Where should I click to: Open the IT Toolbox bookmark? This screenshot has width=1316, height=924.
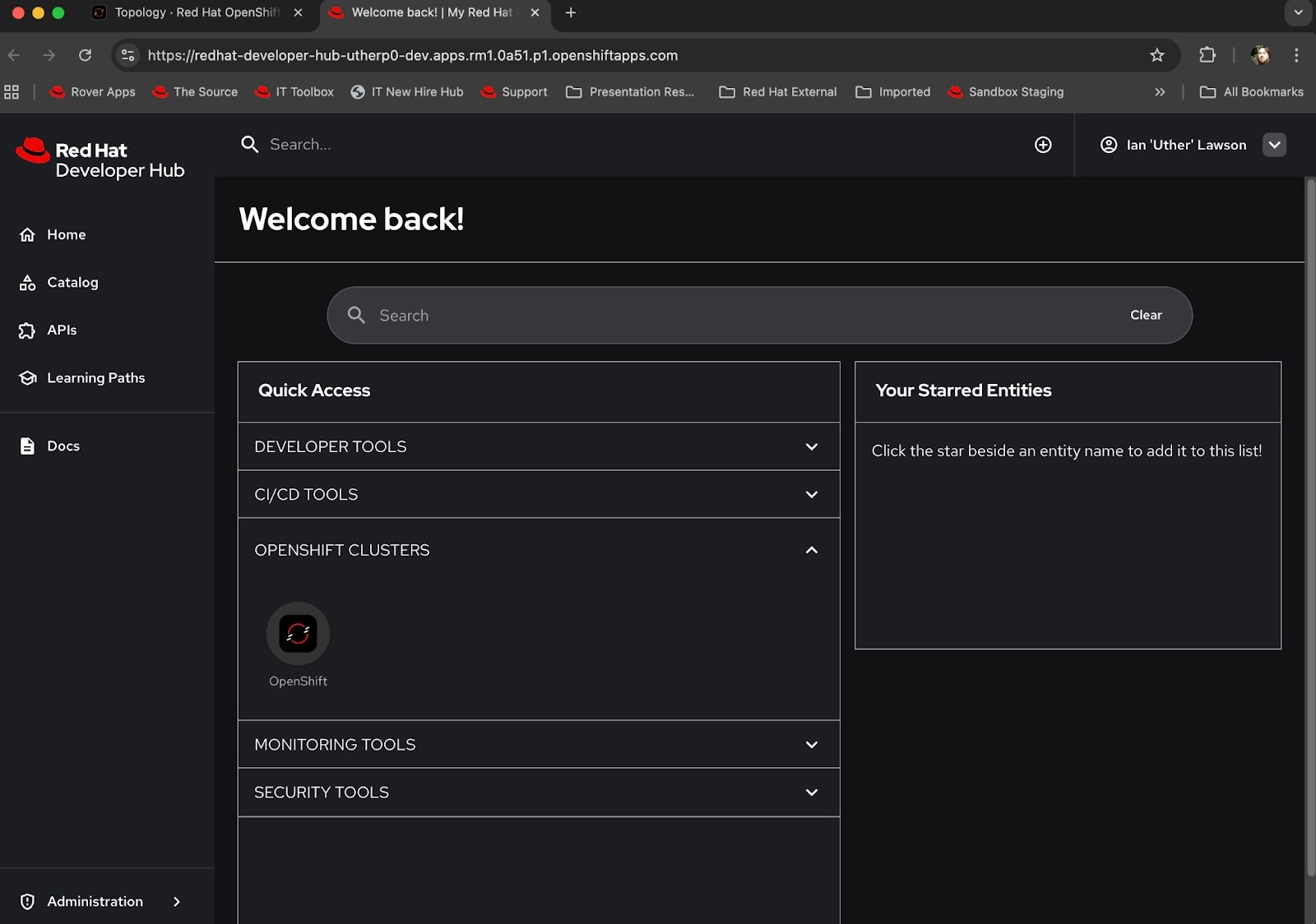295,92
